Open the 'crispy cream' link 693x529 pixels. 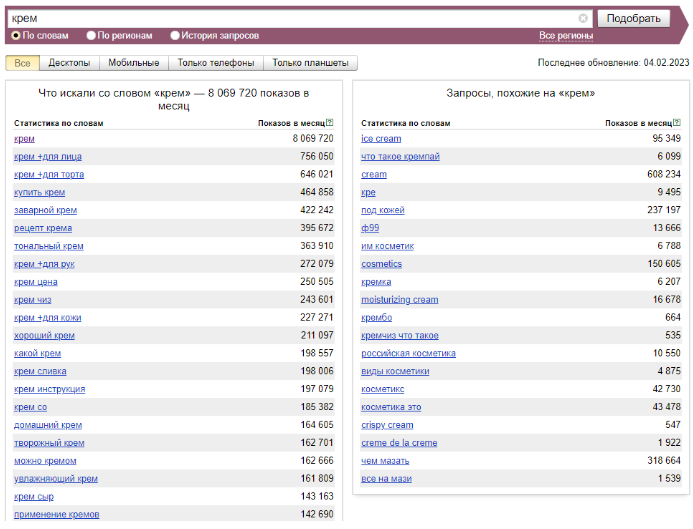click(x=387, y=425)
